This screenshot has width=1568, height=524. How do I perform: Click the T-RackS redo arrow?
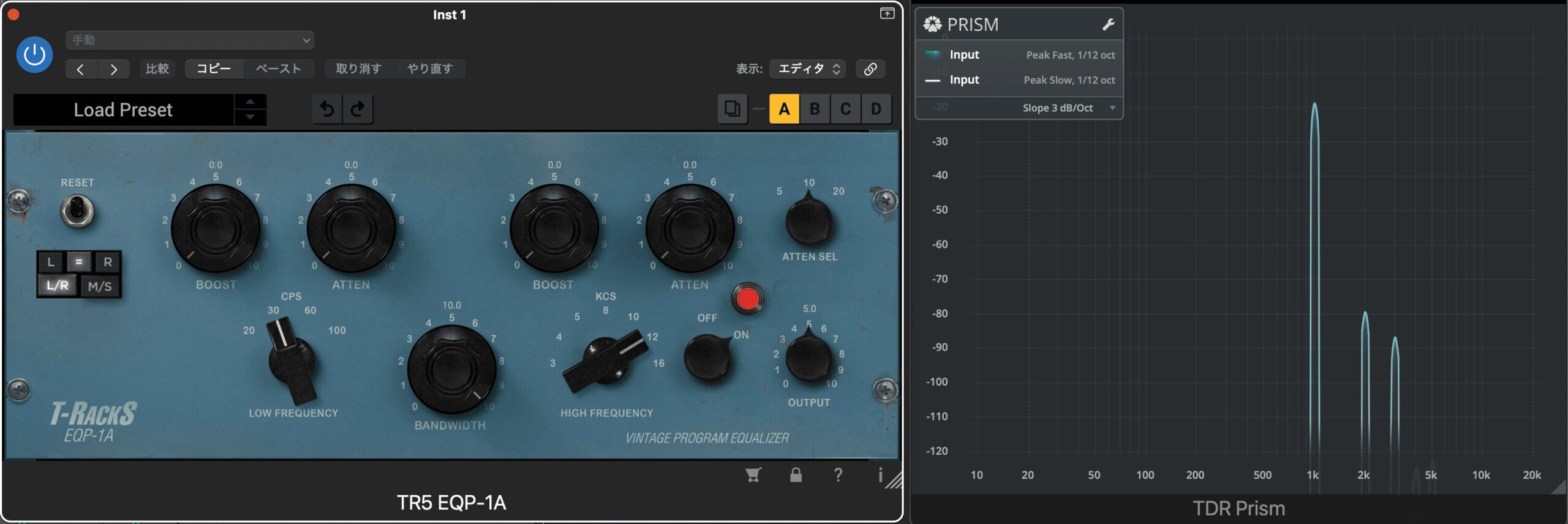pos(358,109)
